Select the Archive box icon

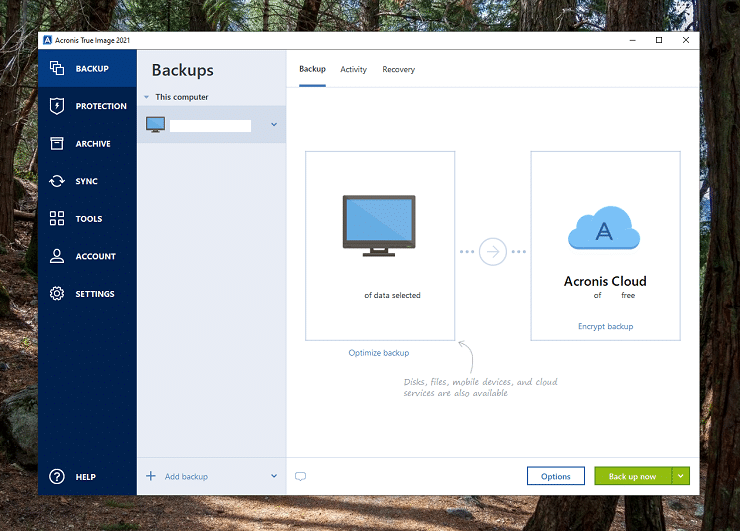[x=57, y=143]
